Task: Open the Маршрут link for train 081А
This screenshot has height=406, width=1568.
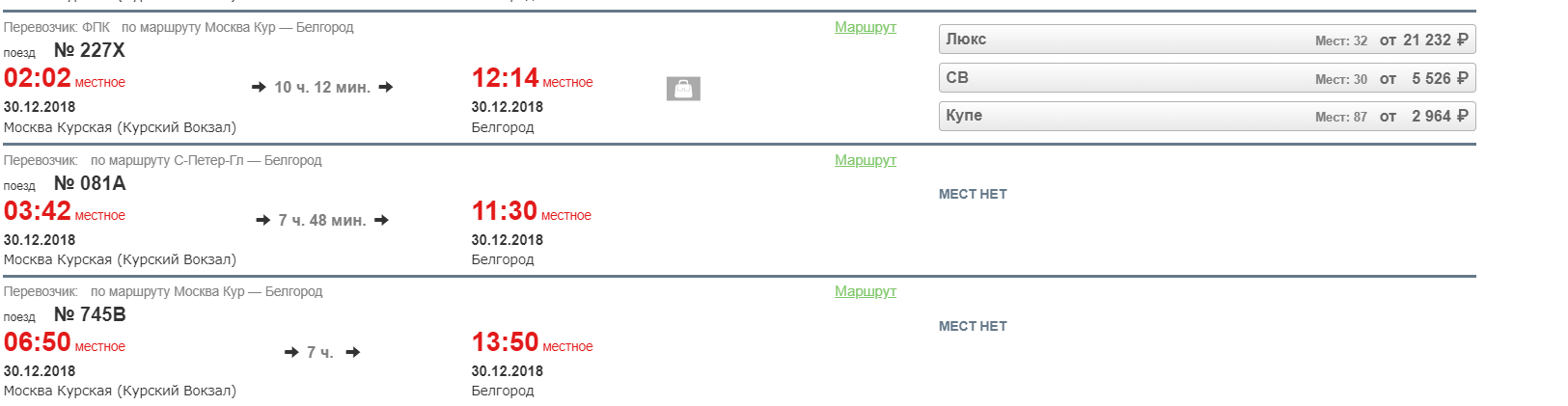Action: click(865, 160)
